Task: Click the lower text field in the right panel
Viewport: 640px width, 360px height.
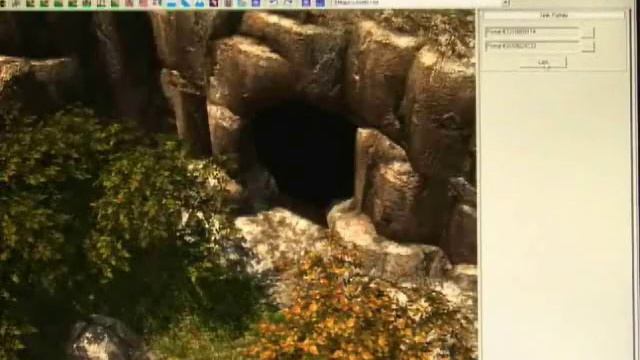Action: 532,46
